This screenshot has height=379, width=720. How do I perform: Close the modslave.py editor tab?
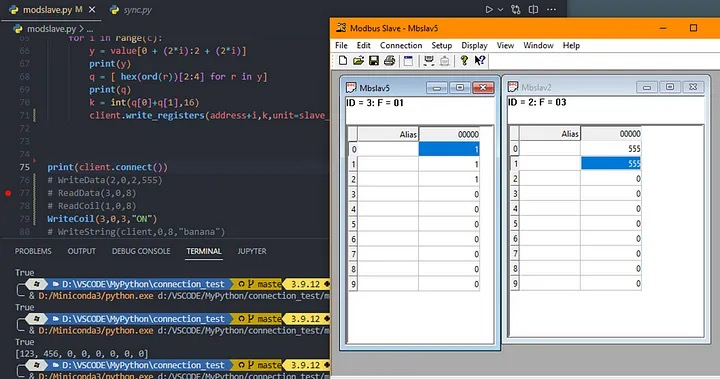tap(92, 9)
